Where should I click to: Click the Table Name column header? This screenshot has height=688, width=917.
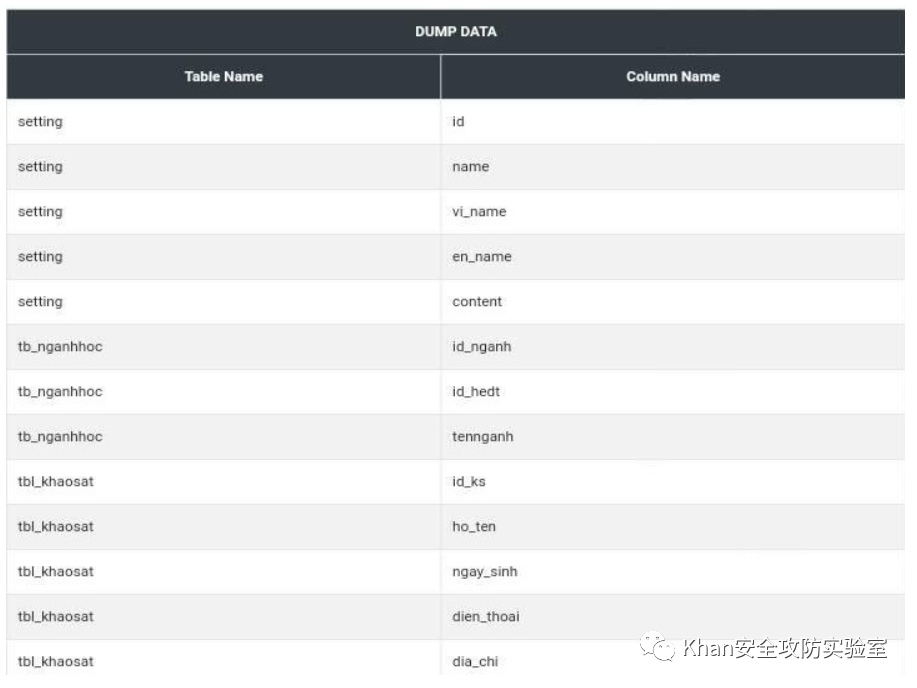click(223, 76)
